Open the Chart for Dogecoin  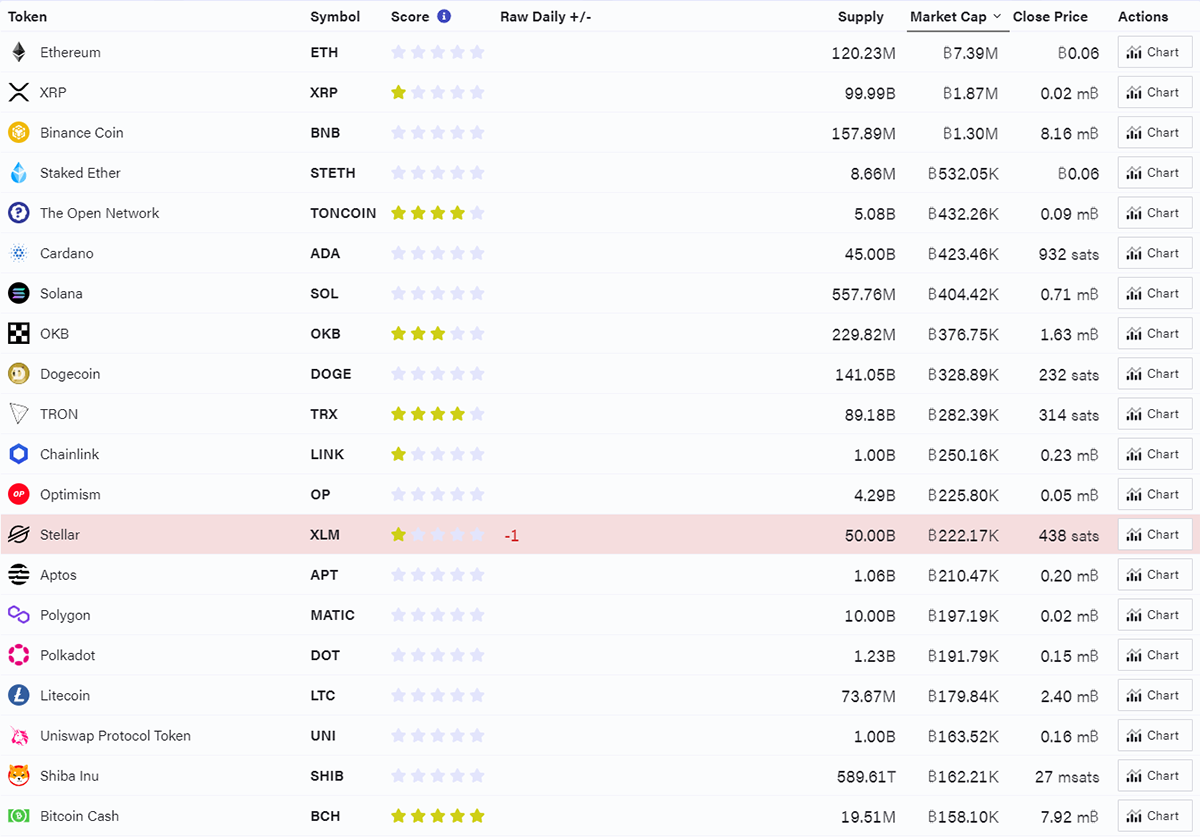pyautogui.click(x=1155, y=374)
